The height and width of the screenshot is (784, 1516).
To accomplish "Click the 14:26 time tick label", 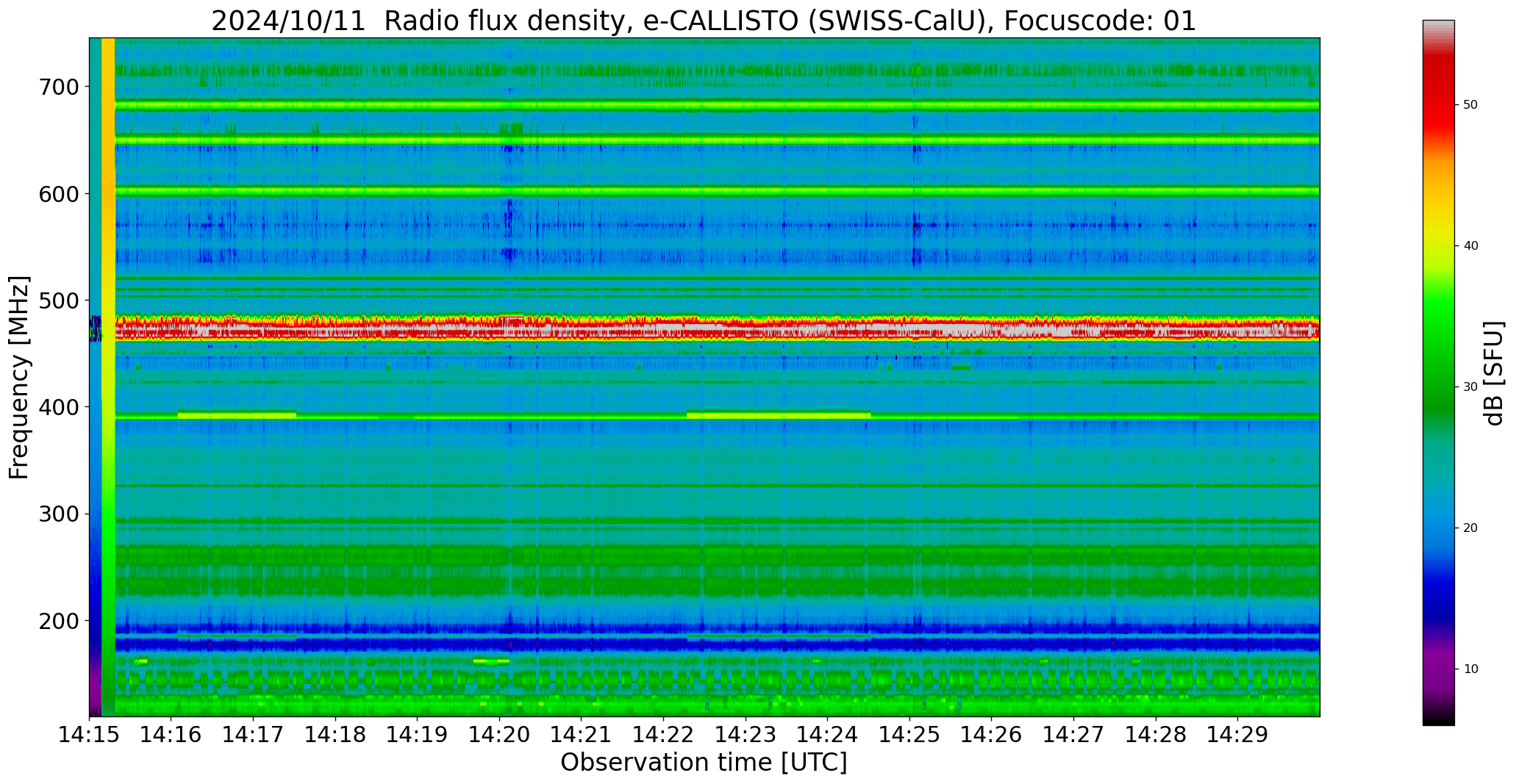I will coord(992,734).
